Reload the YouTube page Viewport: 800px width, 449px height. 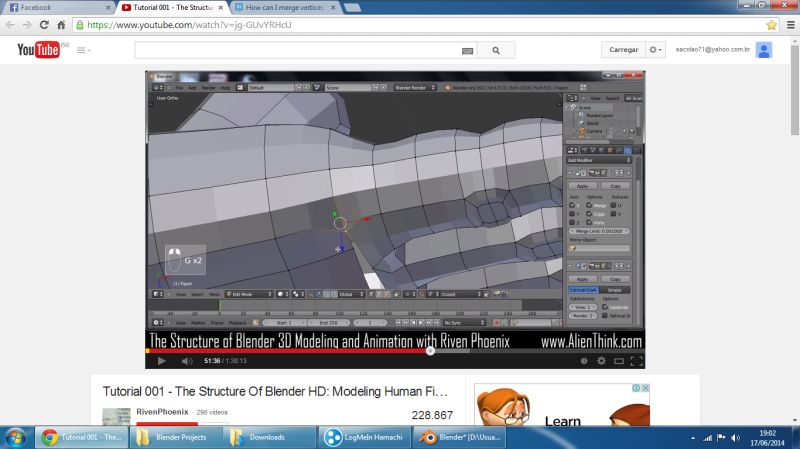[x=44, y=24]
